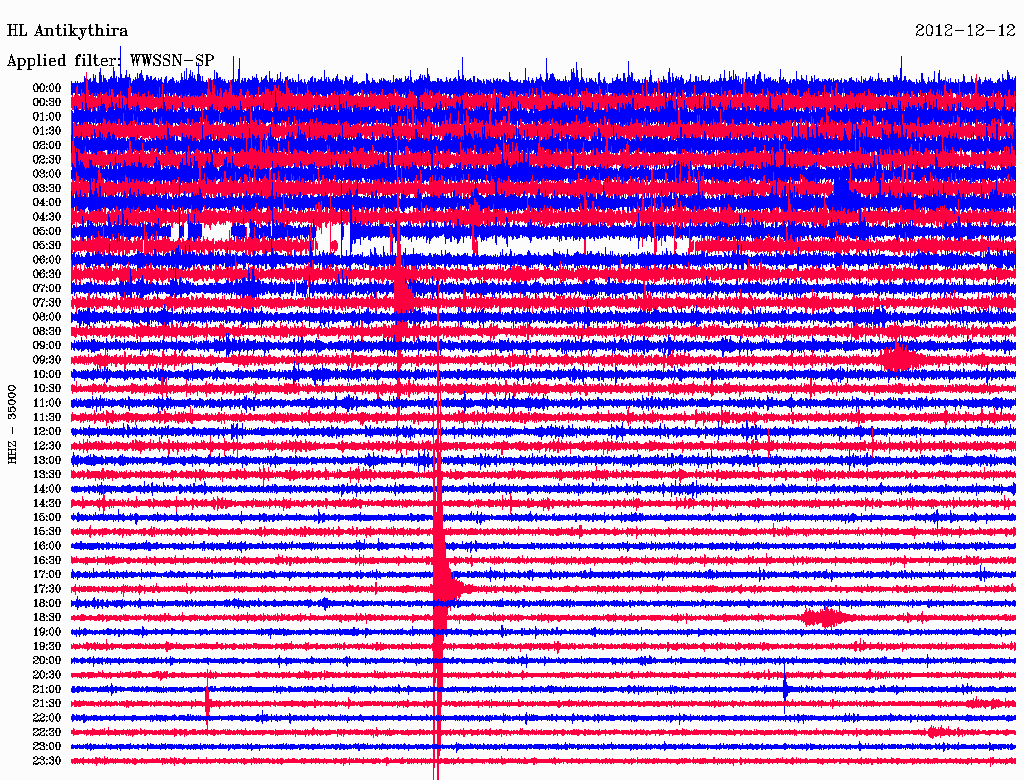Select the 22:00 time label

47,719
